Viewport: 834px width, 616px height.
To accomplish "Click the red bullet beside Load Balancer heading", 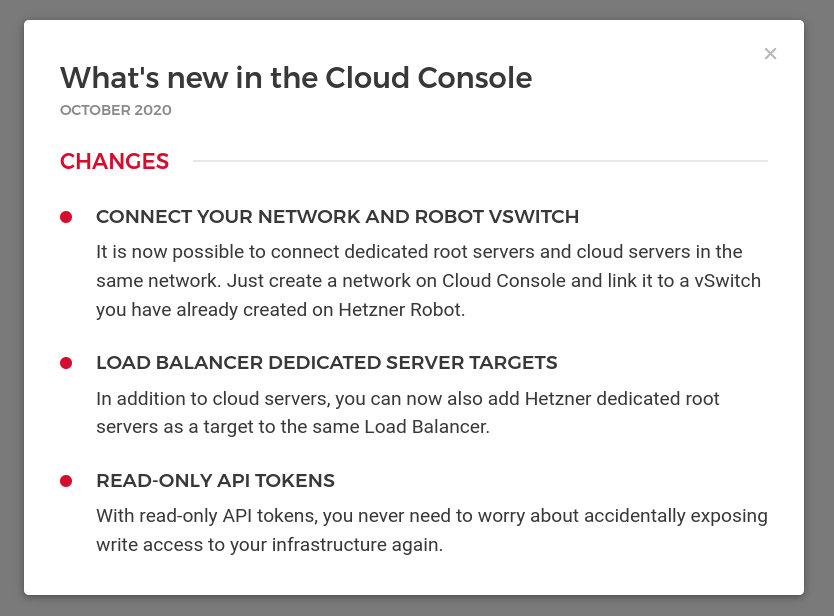I will [x=66, y=363].
